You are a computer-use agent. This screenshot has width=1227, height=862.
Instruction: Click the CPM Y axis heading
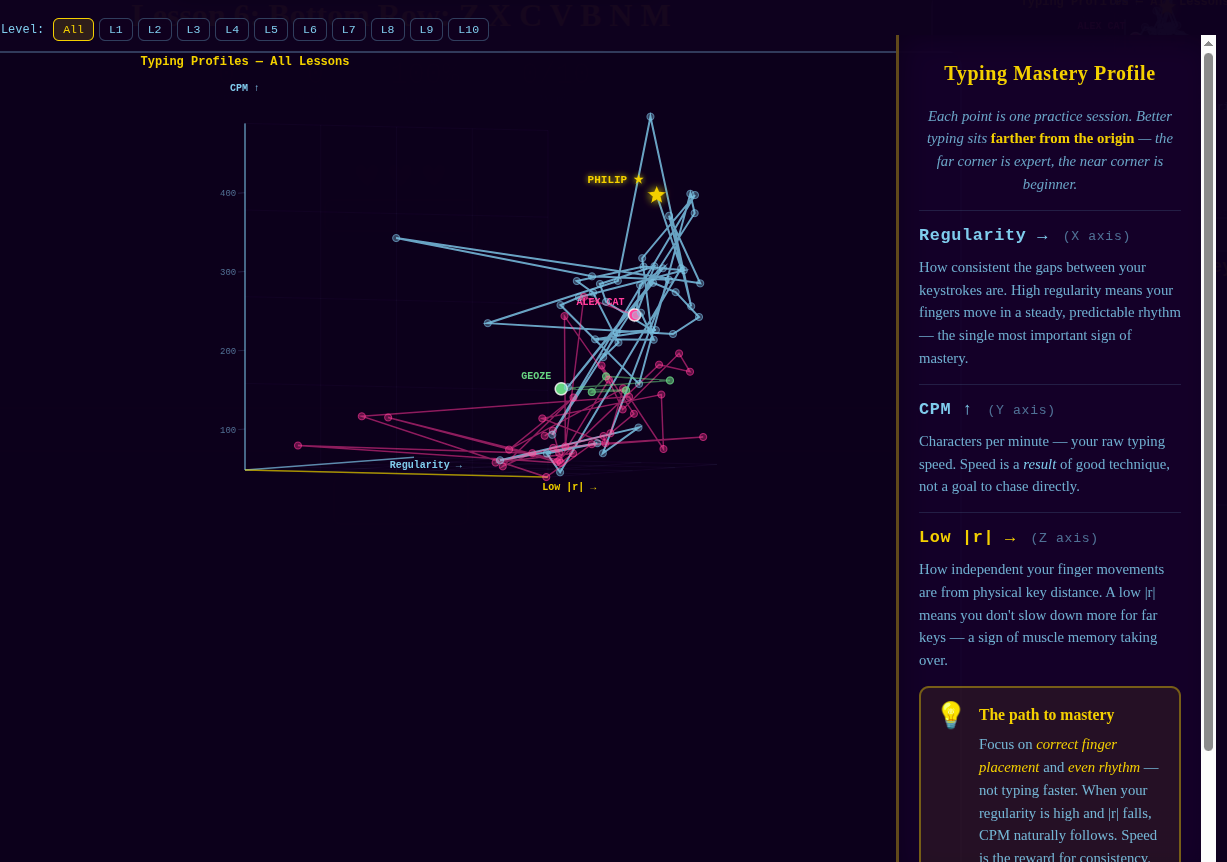point(987,409)
